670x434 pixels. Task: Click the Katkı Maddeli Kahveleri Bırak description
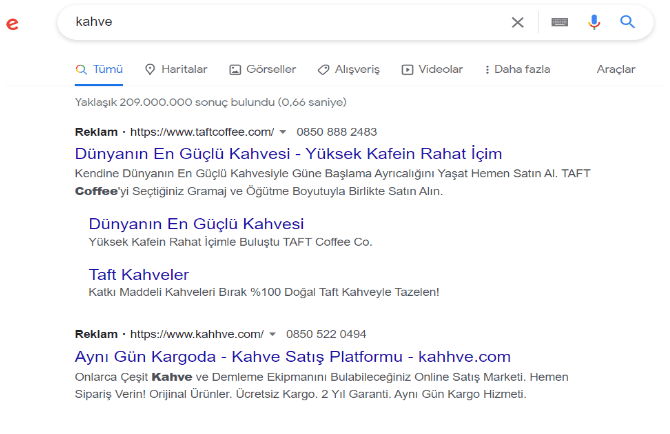coord(264,292)
